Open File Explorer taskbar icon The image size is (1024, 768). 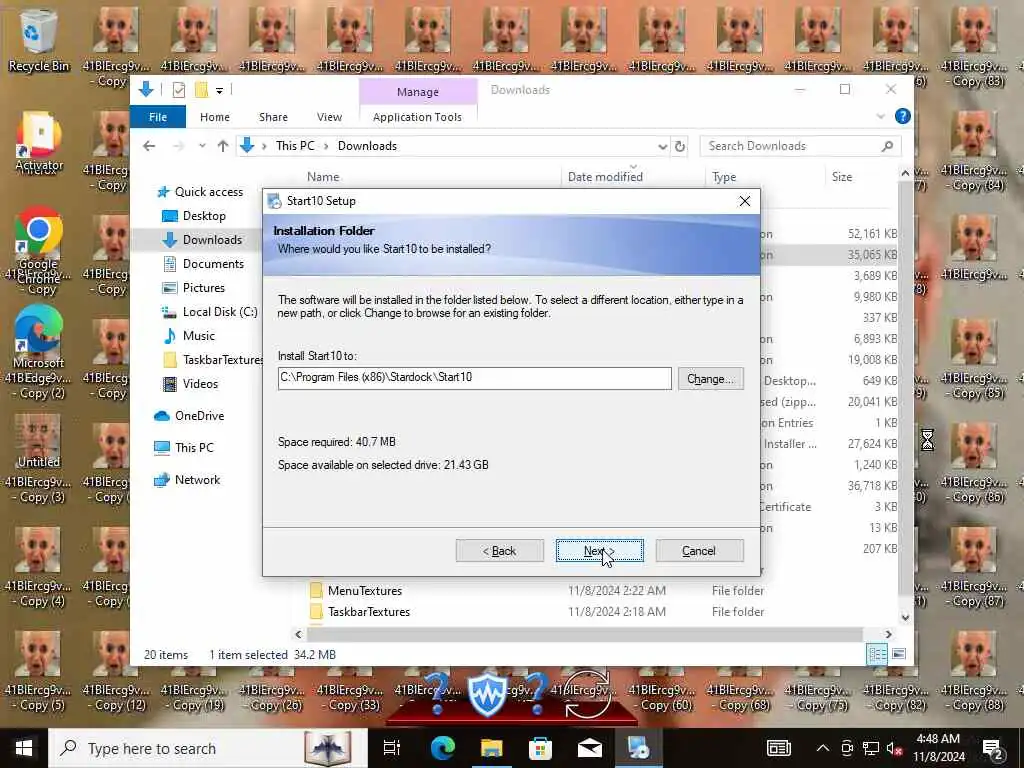pos(491,748)
